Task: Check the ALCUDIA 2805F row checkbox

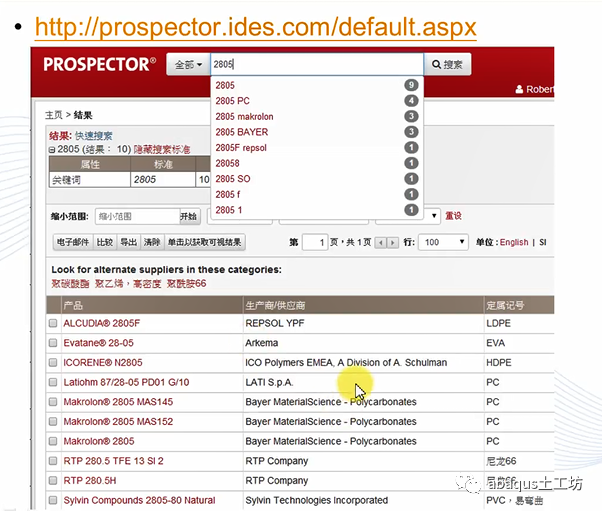Action: (x=53, y=323)
